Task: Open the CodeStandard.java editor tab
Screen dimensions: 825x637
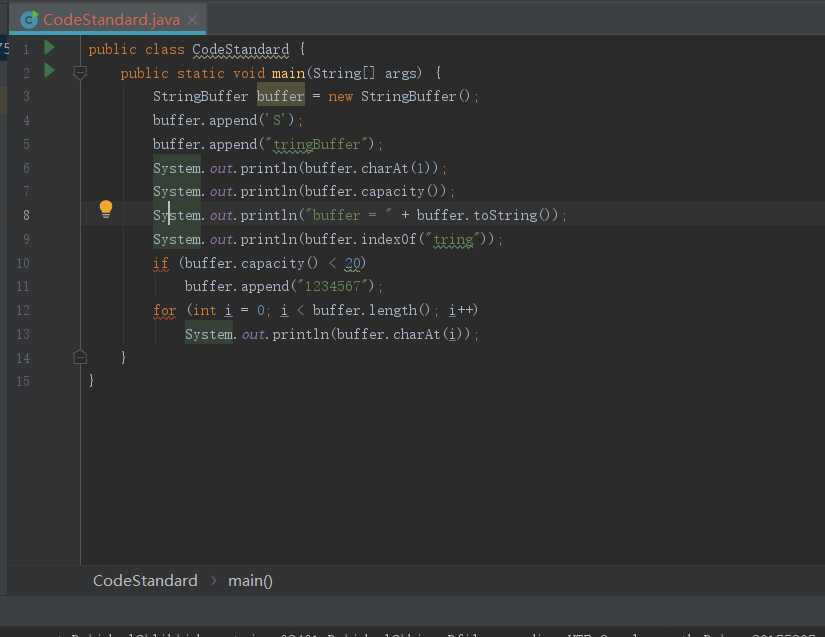Action: [x=108, y=19]
